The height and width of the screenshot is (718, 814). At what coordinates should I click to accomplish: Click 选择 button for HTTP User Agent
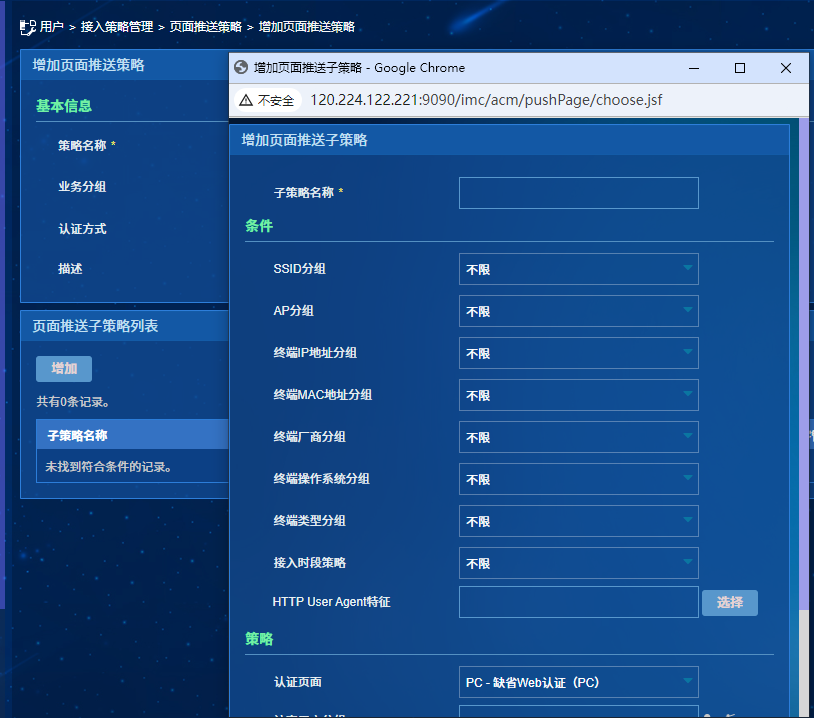coord(729,602)
